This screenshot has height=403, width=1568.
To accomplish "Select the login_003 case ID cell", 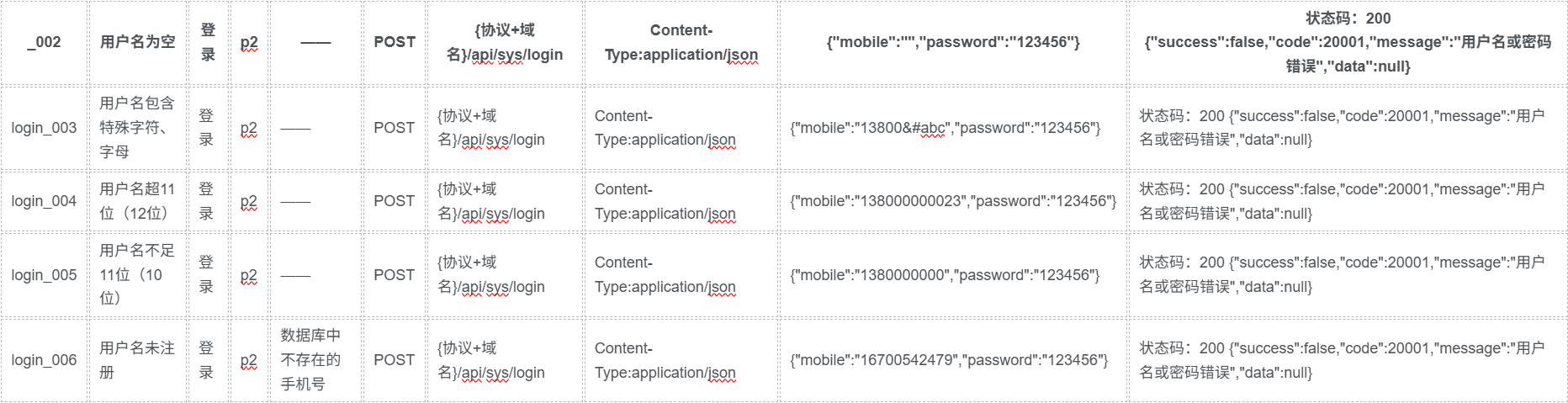I will [44, 128].
